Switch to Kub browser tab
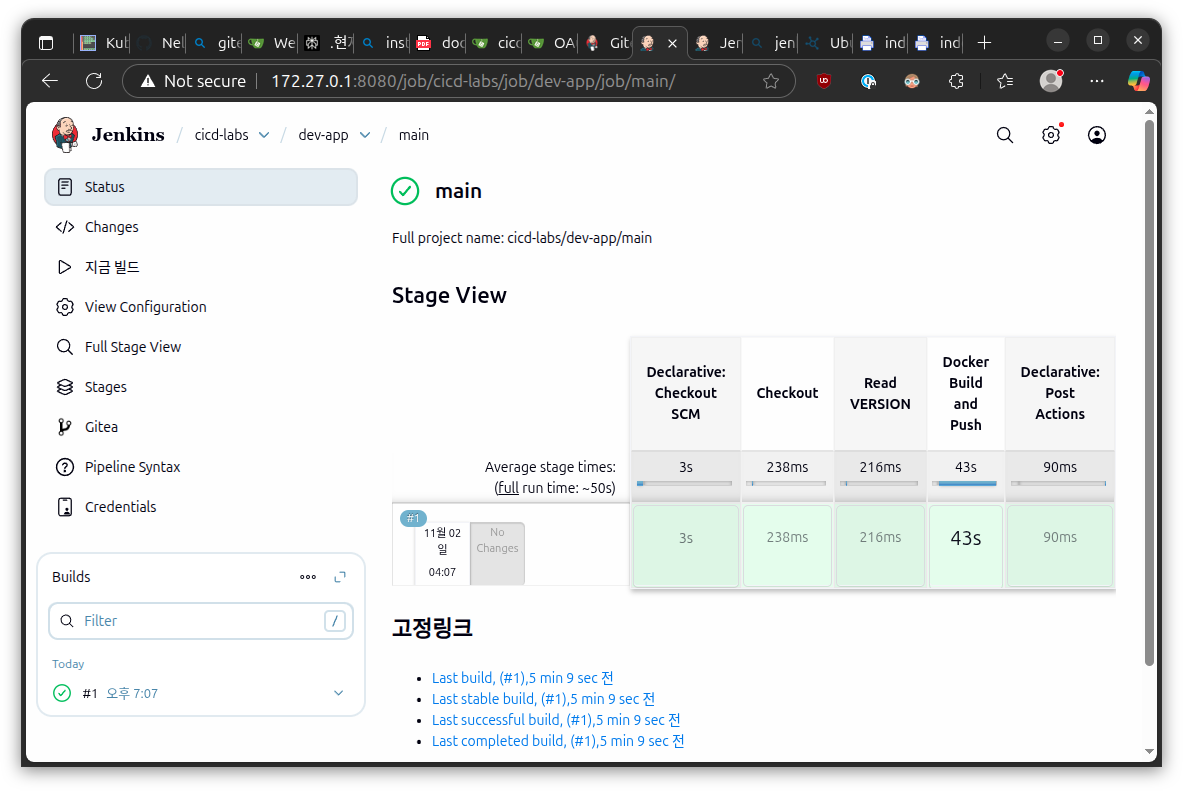Viewport: 1183px width, 791px height. [x=104, y=43]
